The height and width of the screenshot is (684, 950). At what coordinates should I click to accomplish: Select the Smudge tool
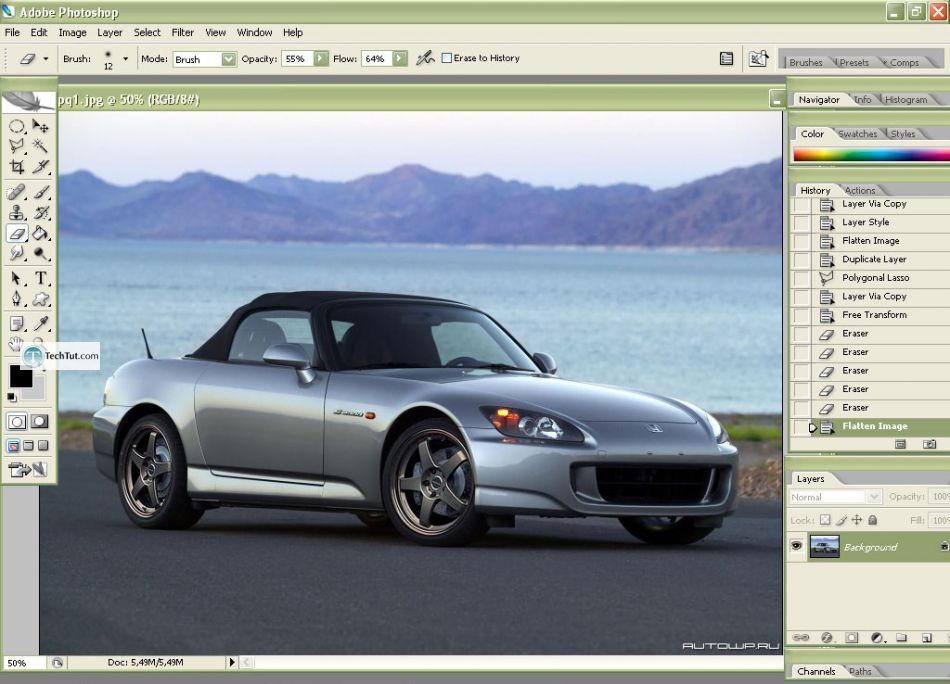click(16, 253)
